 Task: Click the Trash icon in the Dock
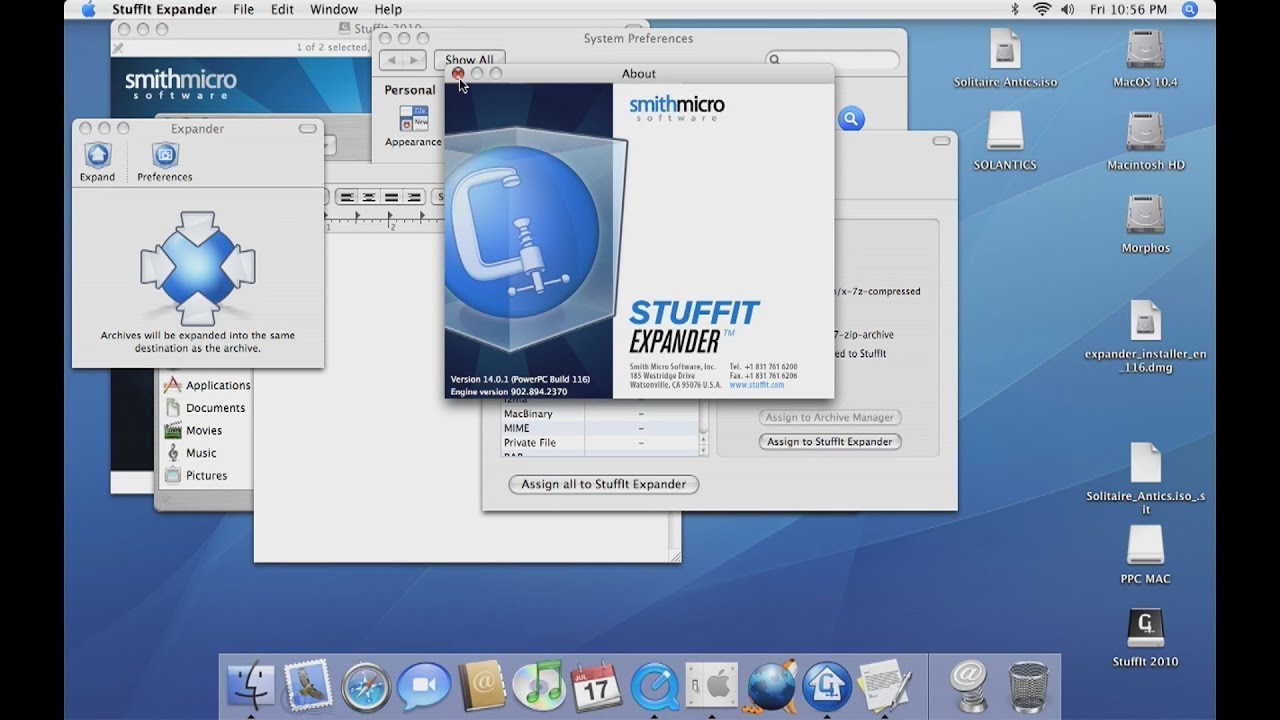(x=1029, y=687)
